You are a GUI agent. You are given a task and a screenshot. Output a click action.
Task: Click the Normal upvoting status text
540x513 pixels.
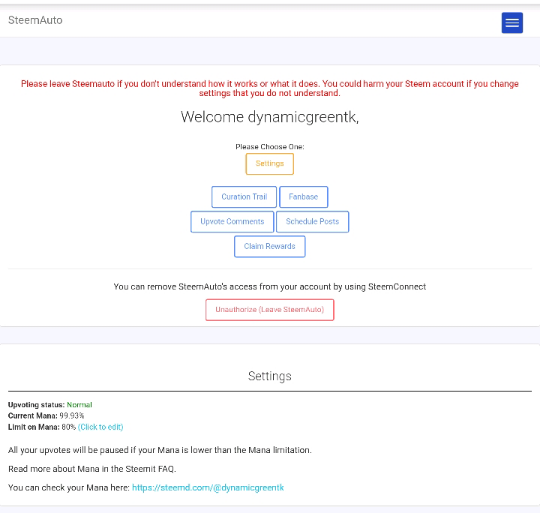pos(79,405)
